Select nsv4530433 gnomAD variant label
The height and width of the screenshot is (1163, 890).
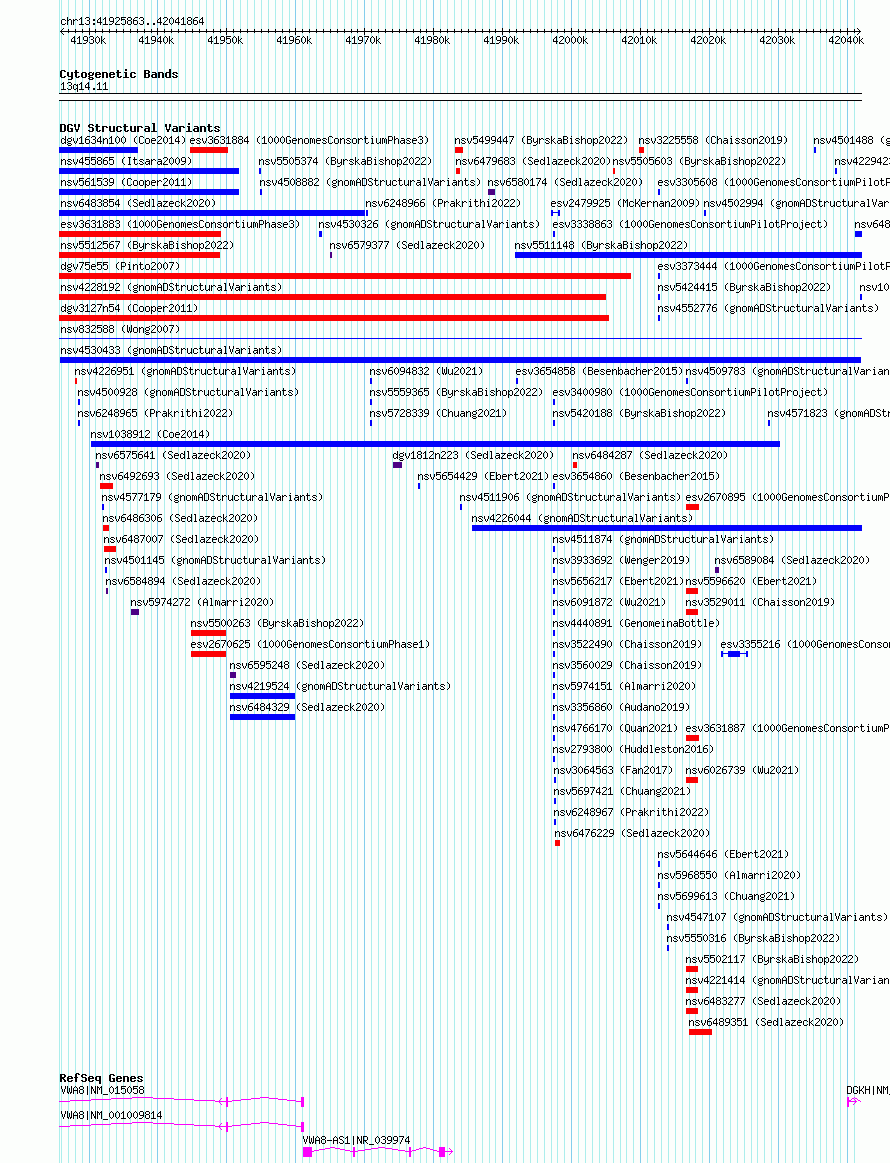tap(171, 350)
